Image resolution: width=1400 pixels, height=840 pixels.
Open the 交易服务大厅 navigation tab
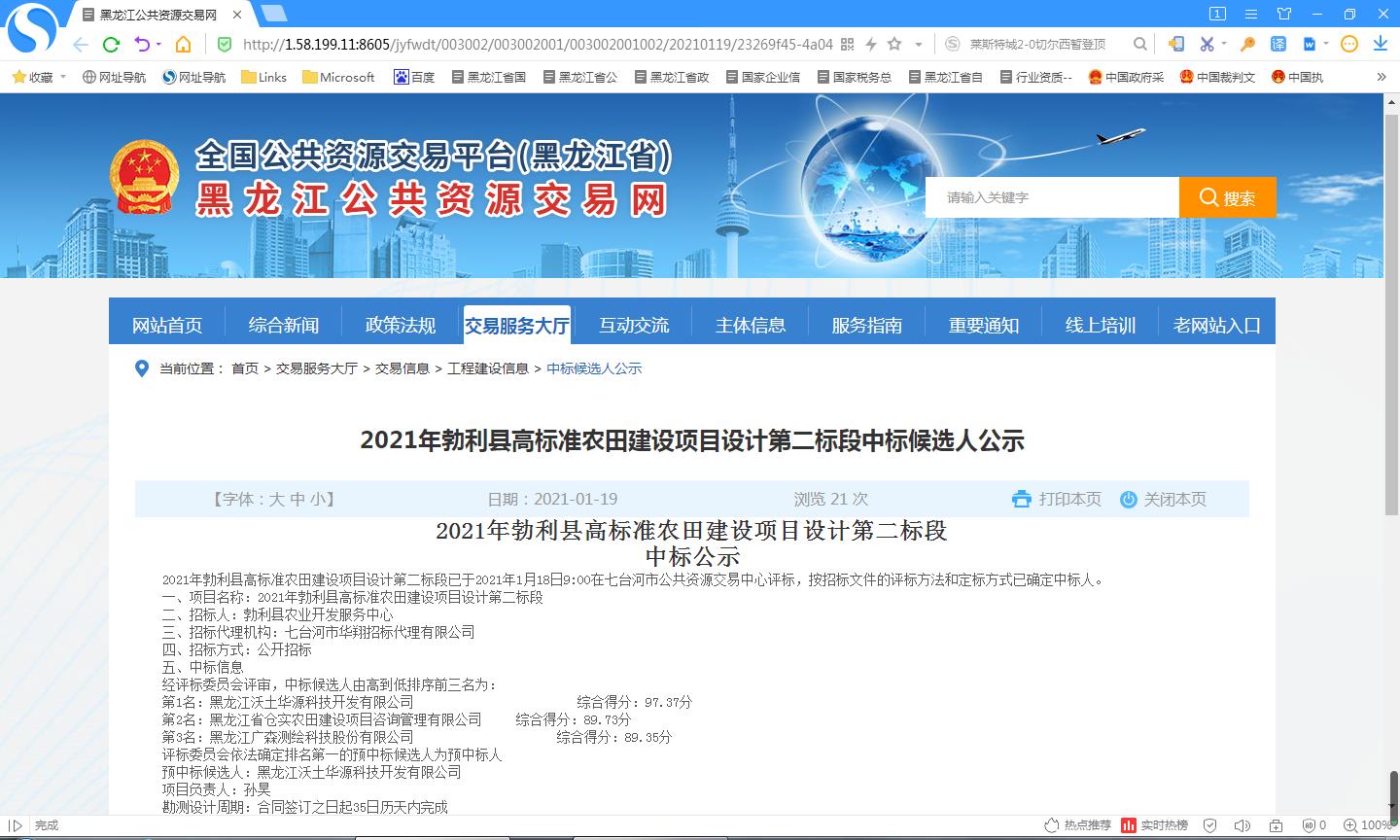click(516, 325)
